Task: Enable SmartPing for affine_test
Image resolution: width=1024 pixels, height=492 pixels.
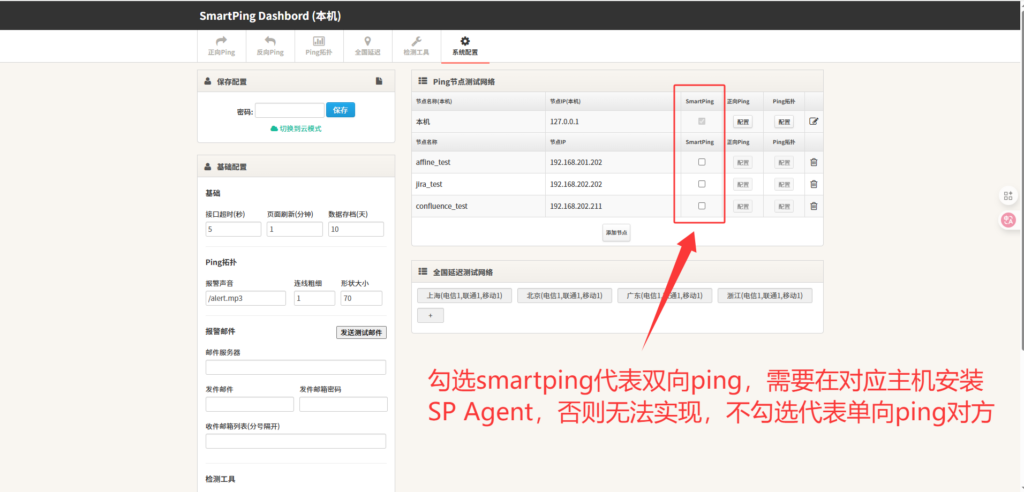Action: pyautogui.click(x=701, y=162)
